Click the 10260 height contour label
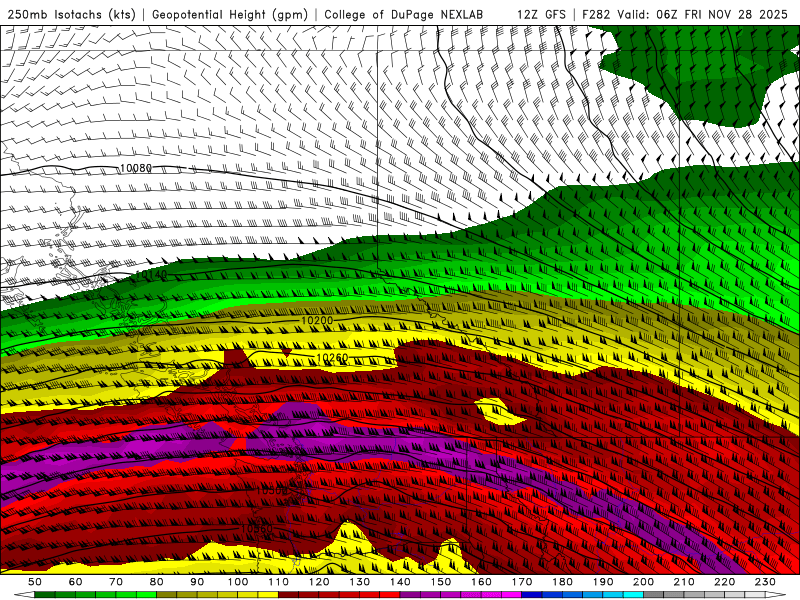Image resolution: width=800 pixels, height=600 pixels. tap(332, 358)
